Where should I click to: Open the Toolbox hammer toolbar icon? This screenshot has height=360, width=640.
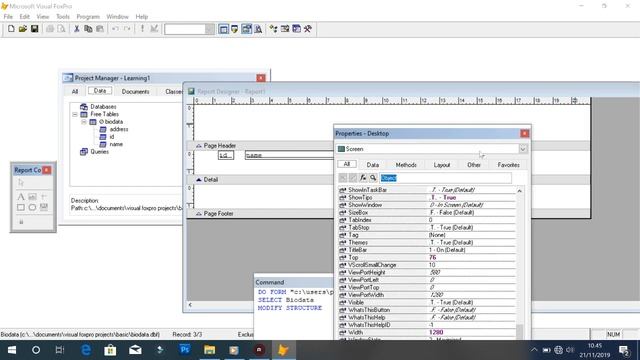point(308,29)
